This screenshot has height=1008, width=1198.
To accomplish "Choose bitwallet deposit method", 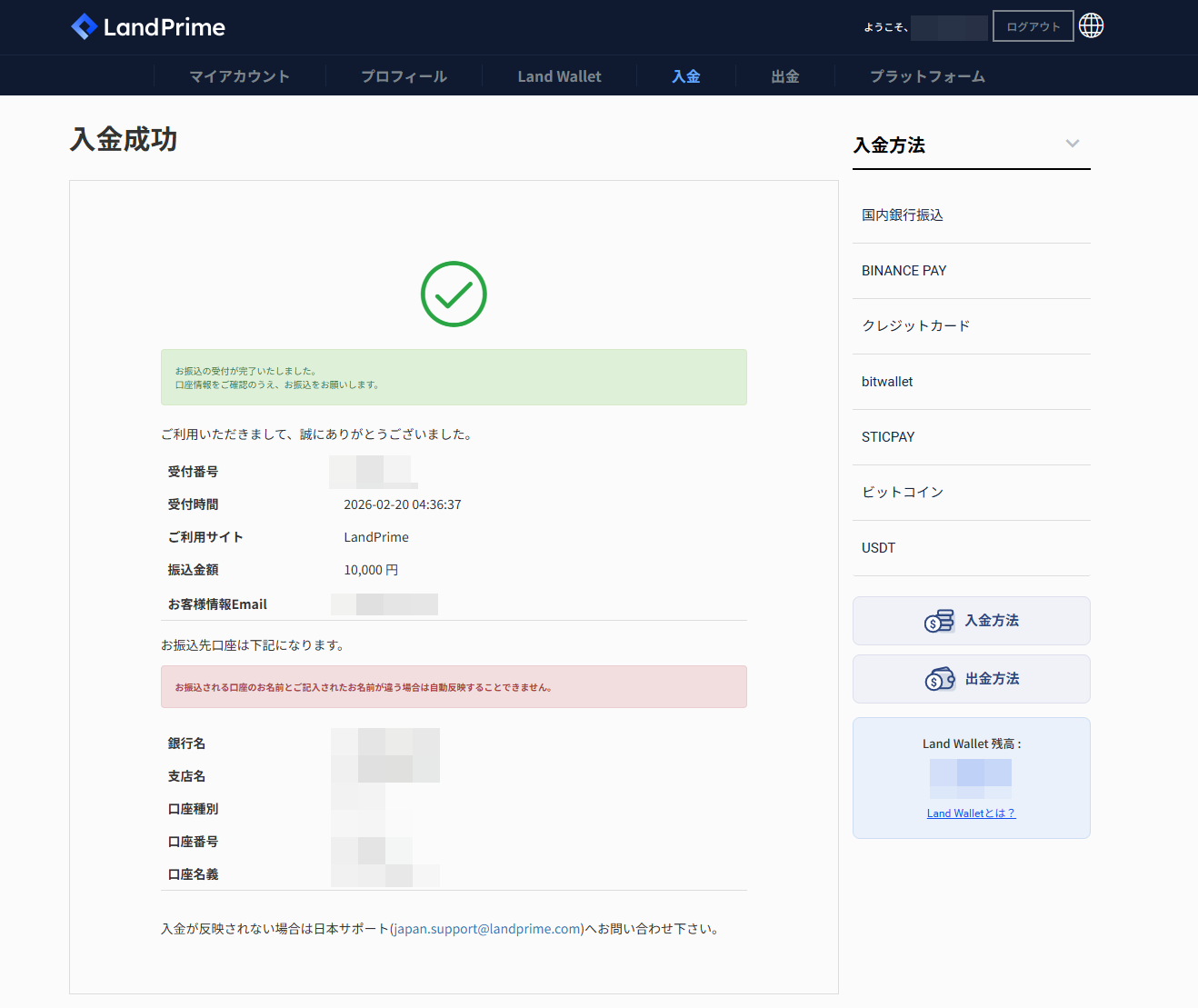I will (971, 382).
